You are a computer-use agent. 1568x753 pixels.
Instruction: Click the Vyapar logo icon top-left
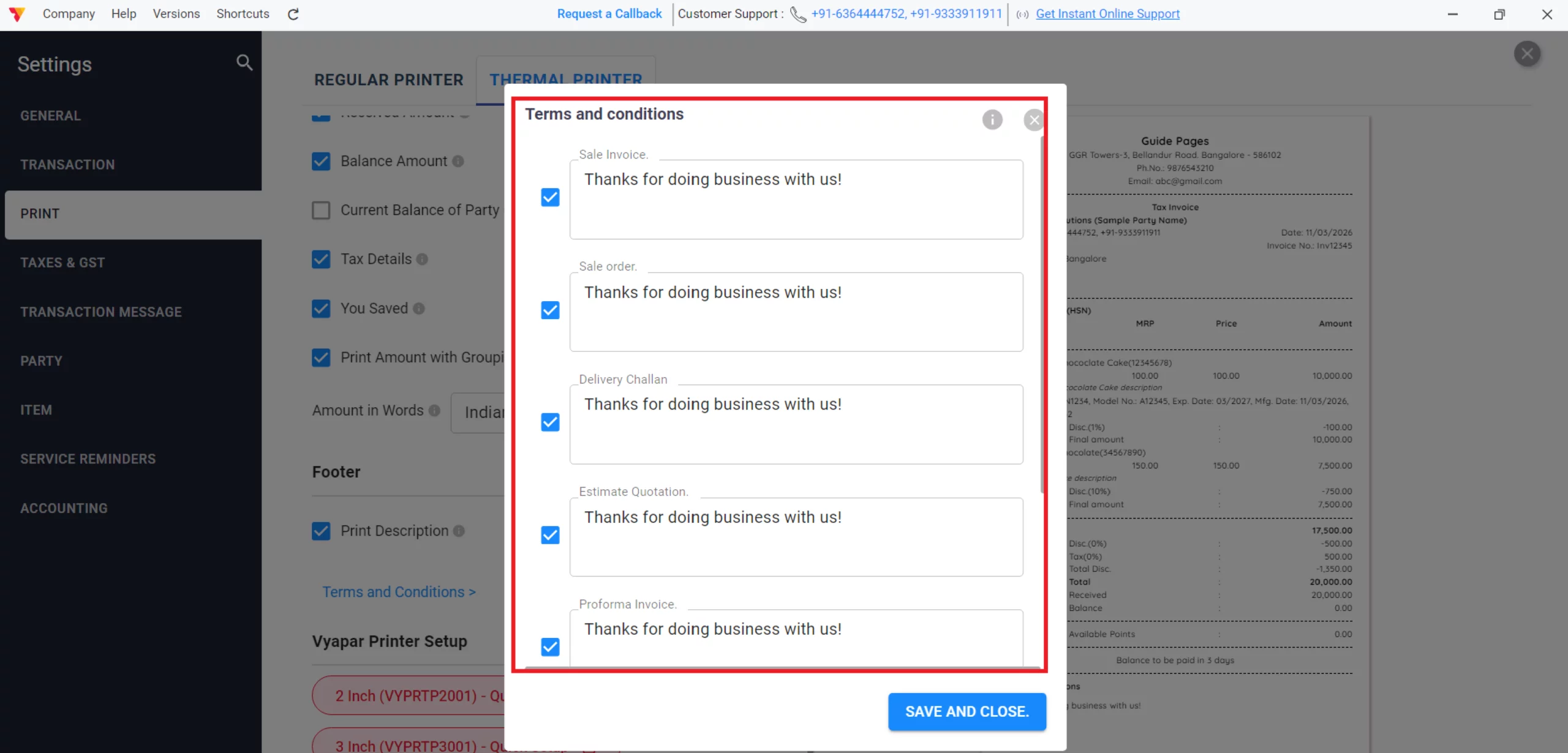(x=17, y=13)
